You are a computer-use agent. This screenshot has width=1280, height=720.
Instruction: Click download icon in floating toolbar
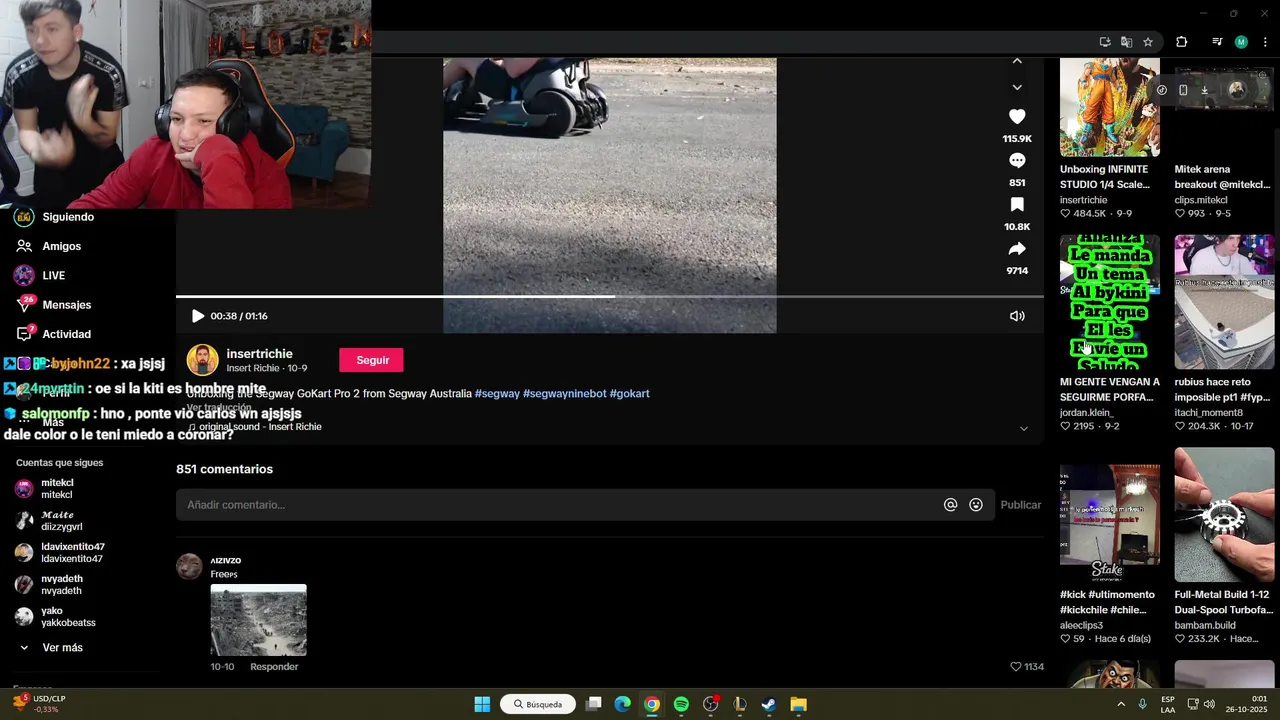point(1205,90)
